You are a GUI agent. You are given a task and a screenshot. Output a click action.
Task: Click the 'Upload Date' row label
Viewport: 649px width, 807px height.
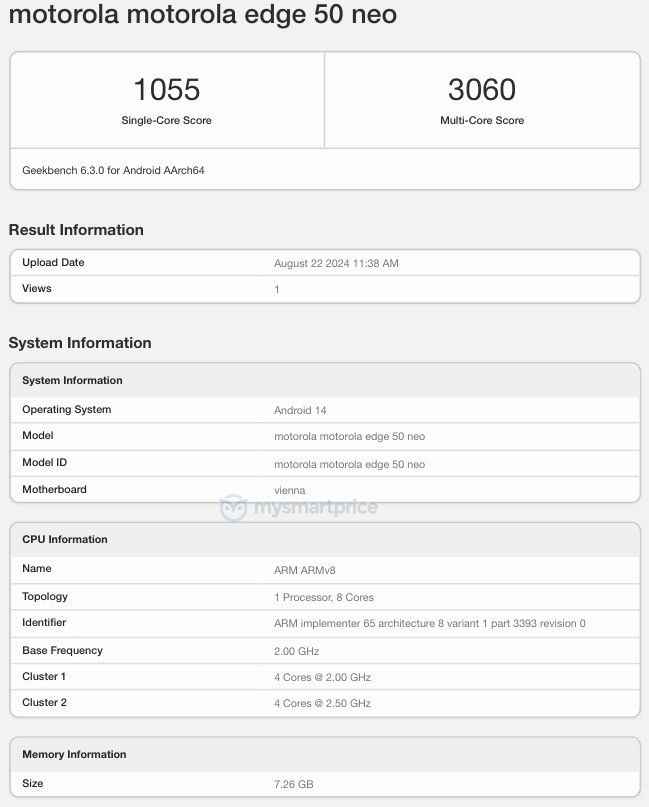click(53, 262)
